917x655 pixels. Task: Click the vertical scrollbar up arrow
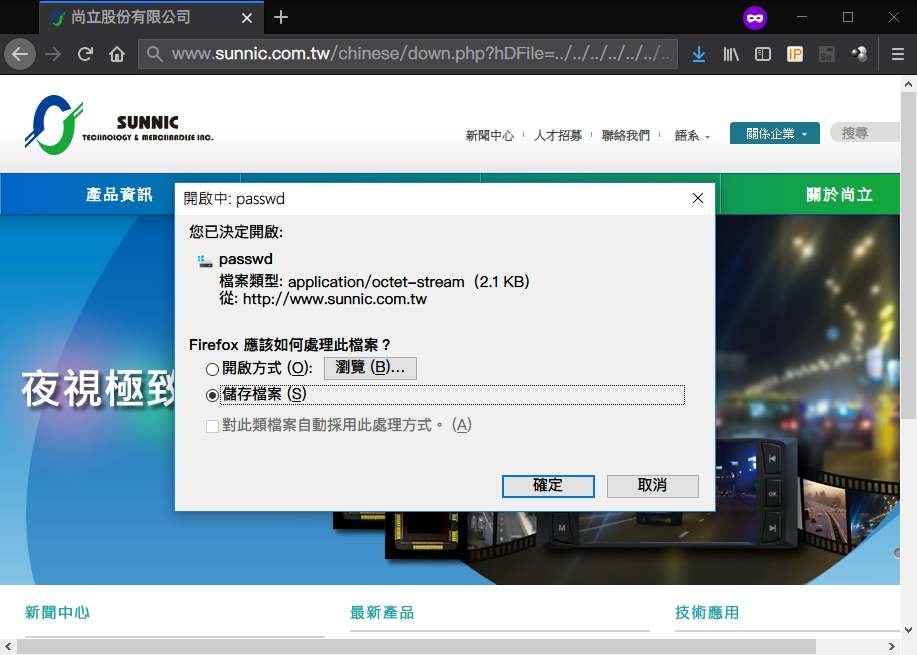click(x=908, y=84)
